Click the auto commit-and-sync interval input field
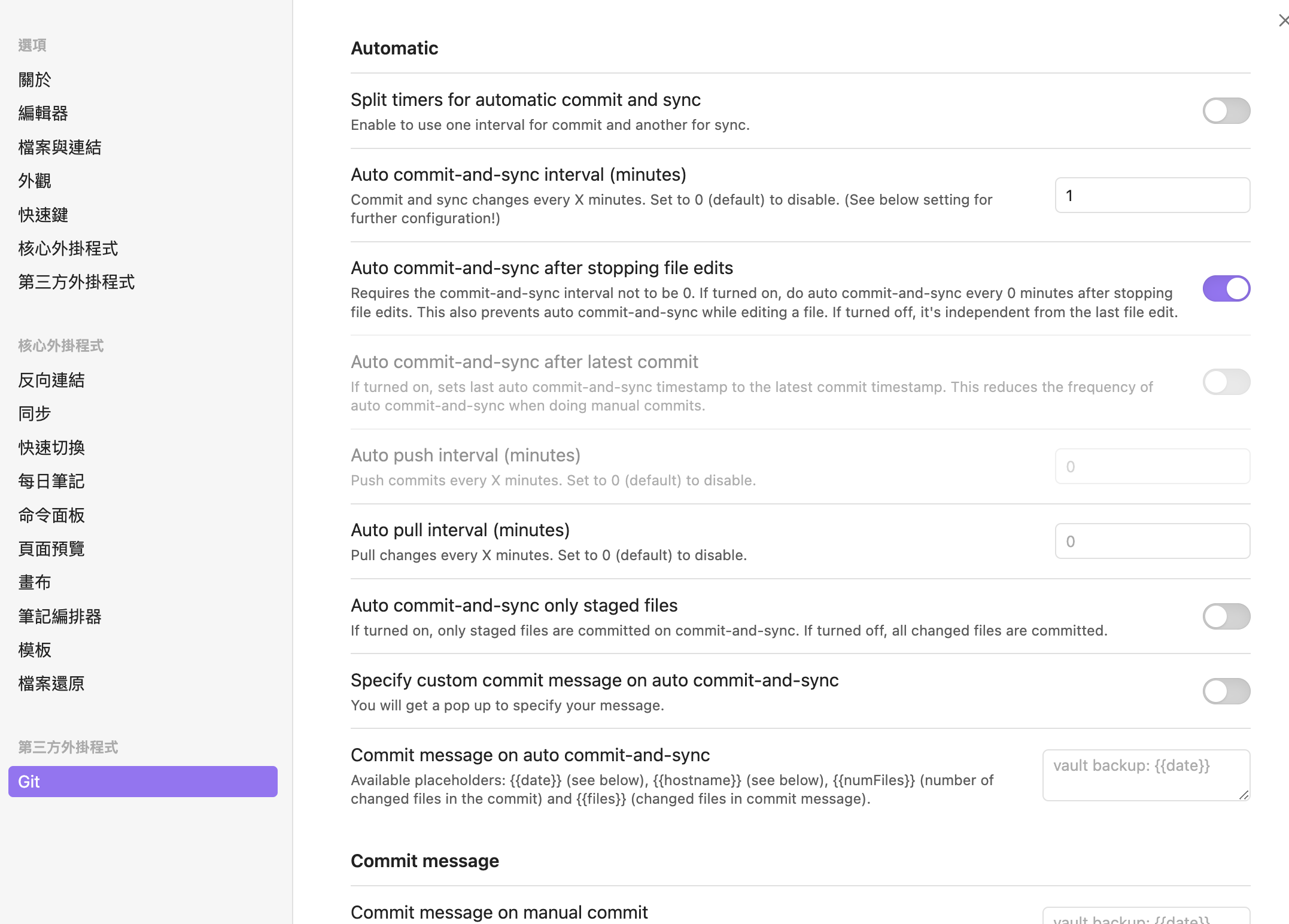1289x924 pixels. pos(1152,195)
